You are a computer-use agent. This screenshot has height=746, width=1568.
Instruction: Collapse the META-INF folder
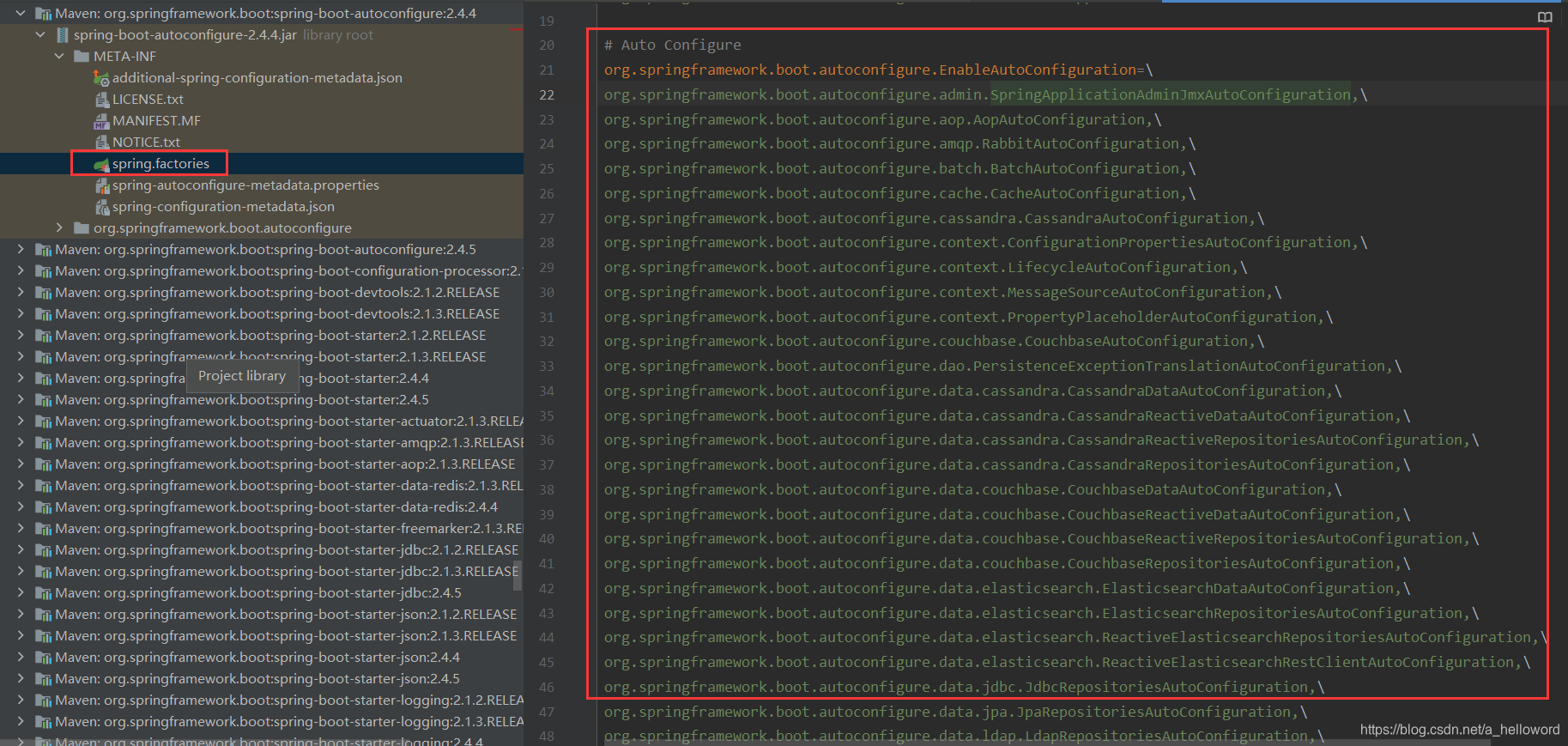pyautogui.click(x=59, y=57)
